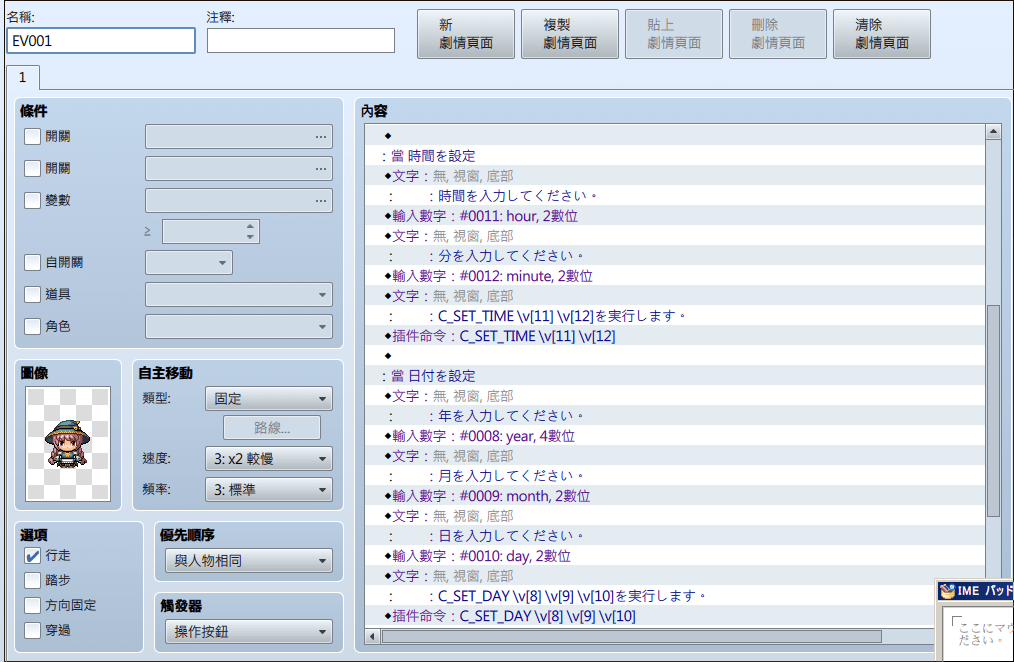Open the 自開關 dropdown
This screenshot has width=1014, height=662.
coord(189,262)
